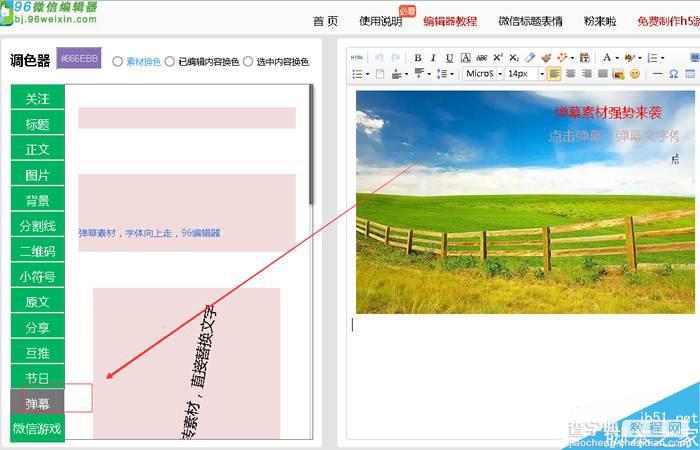Go to 首页 in top navigation

point(325,21)
